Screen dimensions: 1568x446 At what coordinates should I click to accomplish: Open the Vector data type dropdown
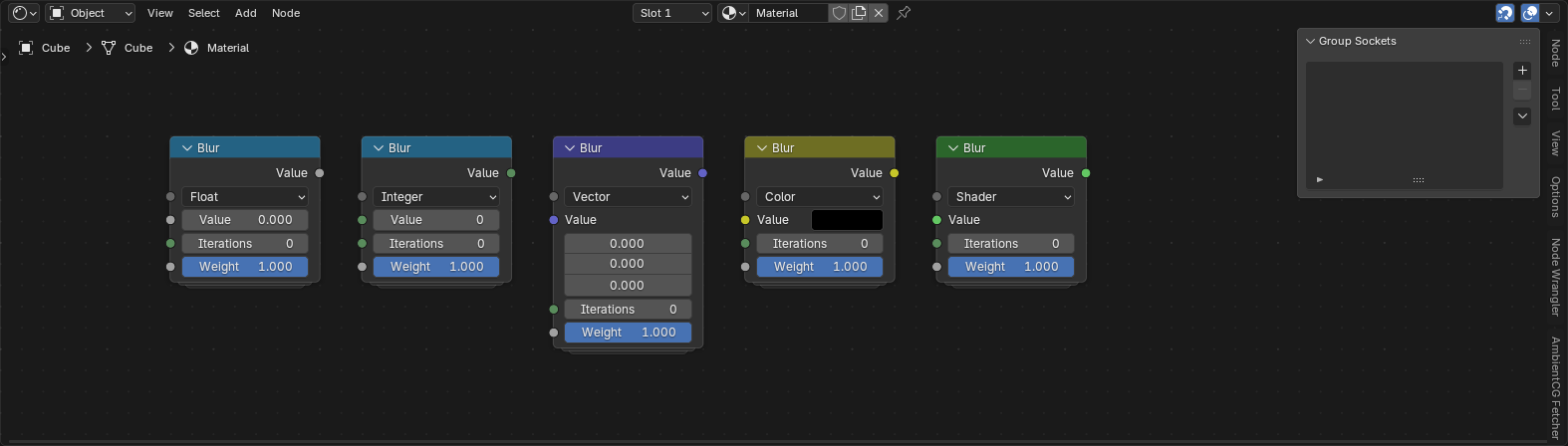tap(628, 197)
